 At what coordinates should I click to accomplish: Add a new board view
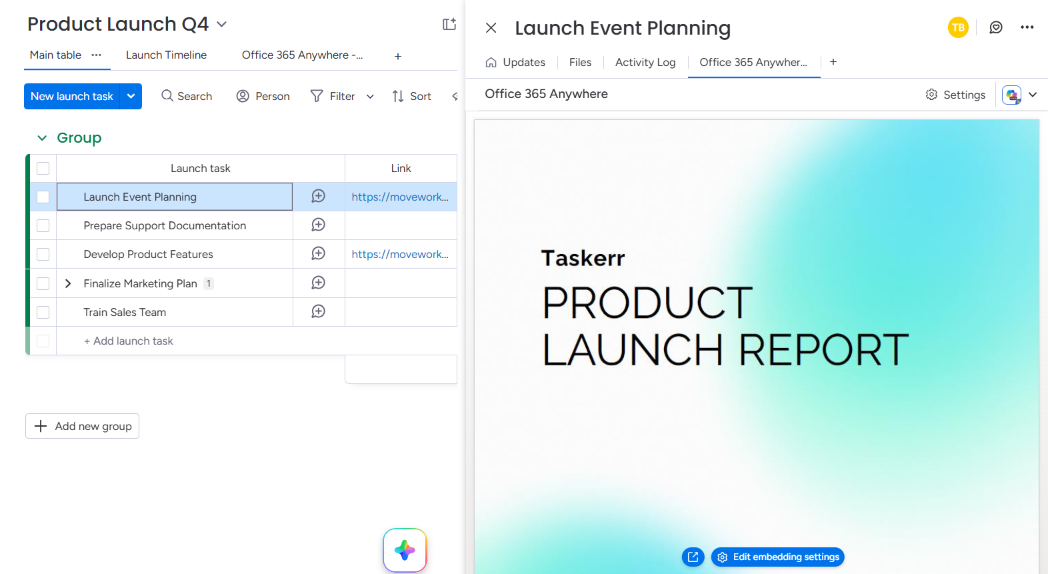tap(398, 56)
